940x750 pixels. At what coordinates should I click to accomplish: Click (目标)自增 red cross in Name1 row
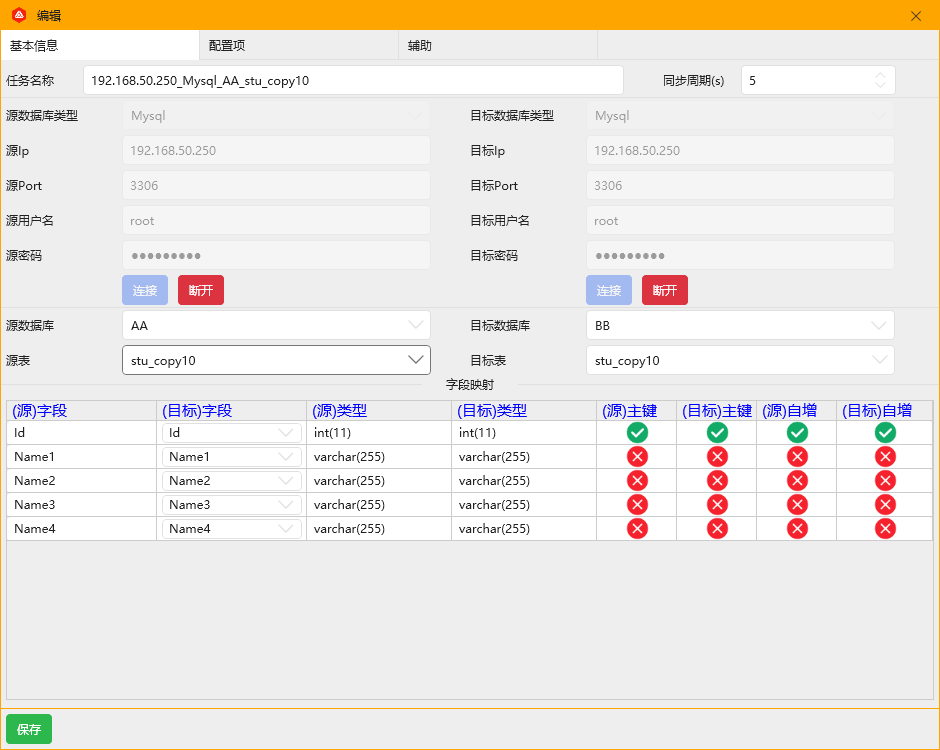point(885,457)
